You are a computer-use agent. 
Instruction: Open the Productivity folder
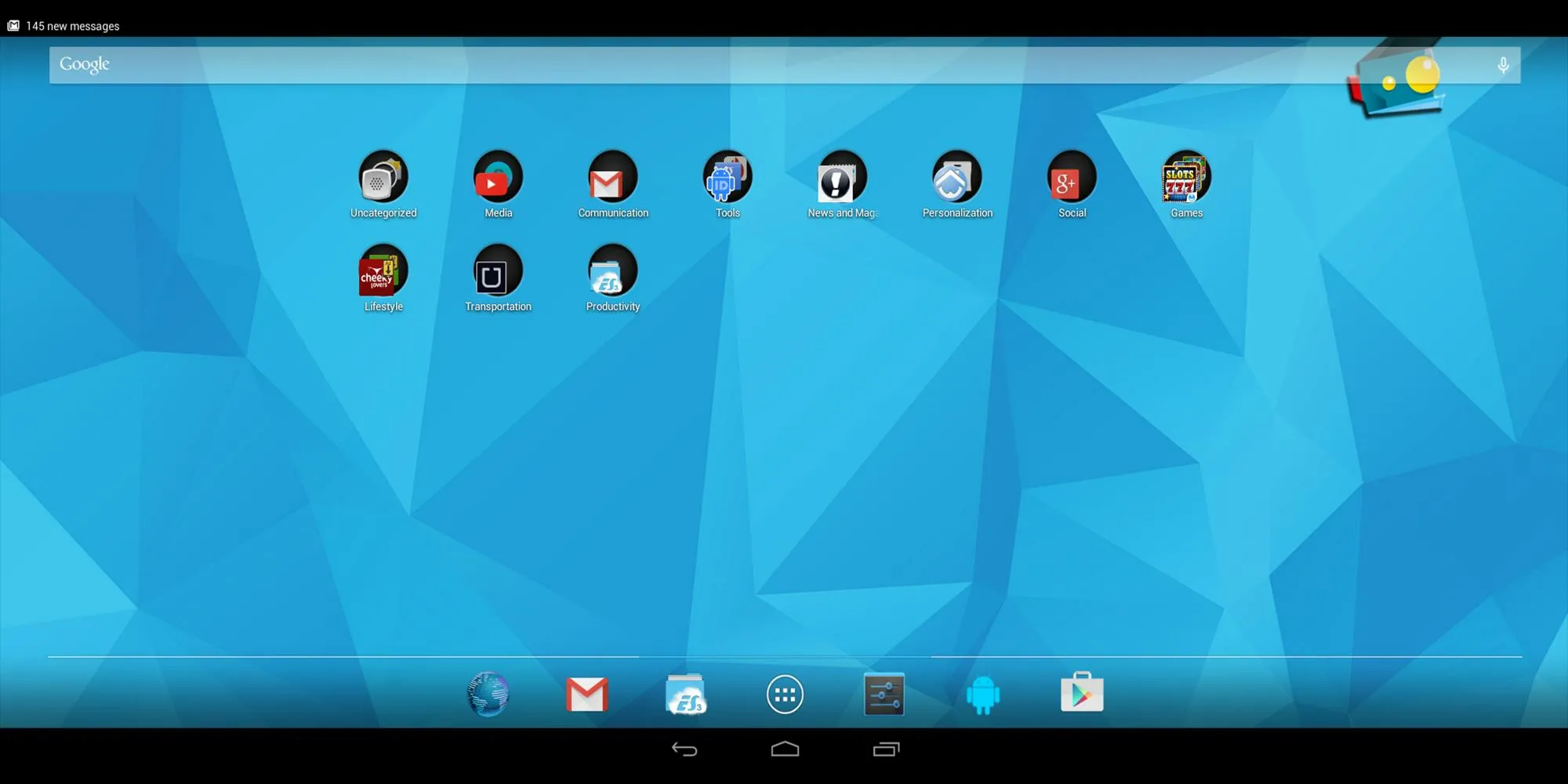613,272
